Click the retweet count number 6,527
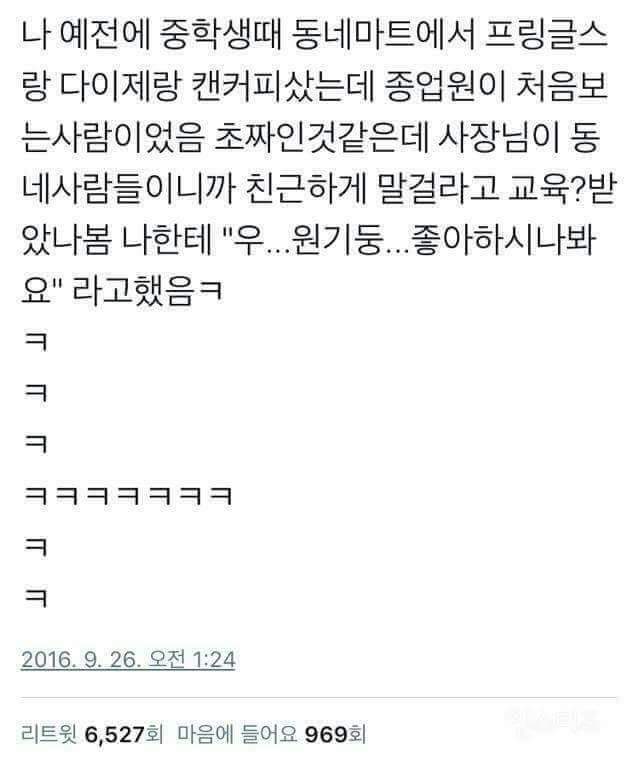638x760 pixels. click(x=115, y=735)
